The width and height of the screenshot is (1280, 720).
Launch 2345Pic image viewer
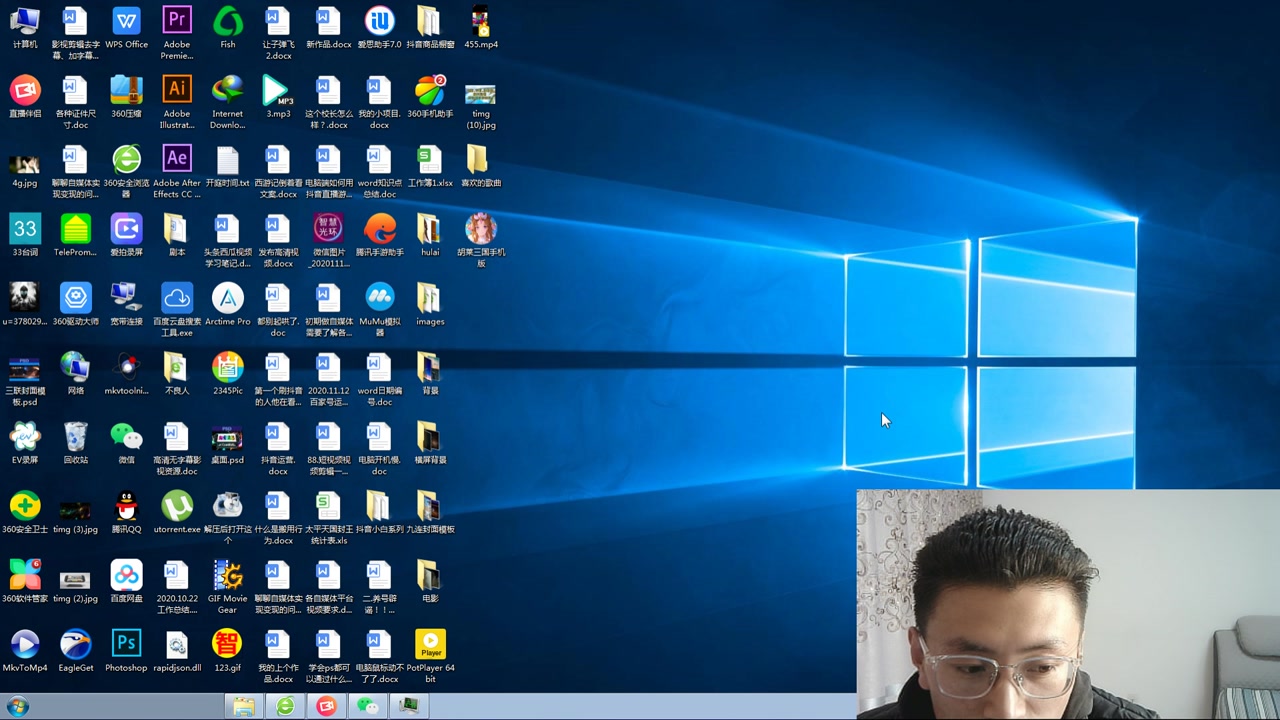tap(228, 373)
